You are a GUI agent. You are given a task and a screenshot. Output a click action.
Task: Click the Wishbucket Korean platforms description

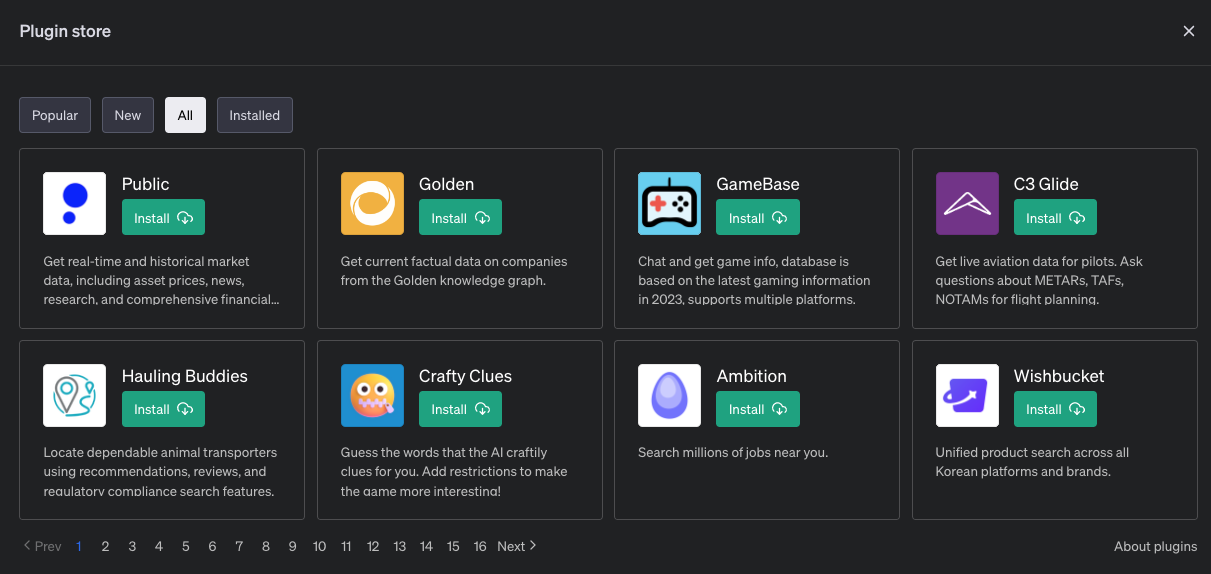click(x=1032, y=462)
